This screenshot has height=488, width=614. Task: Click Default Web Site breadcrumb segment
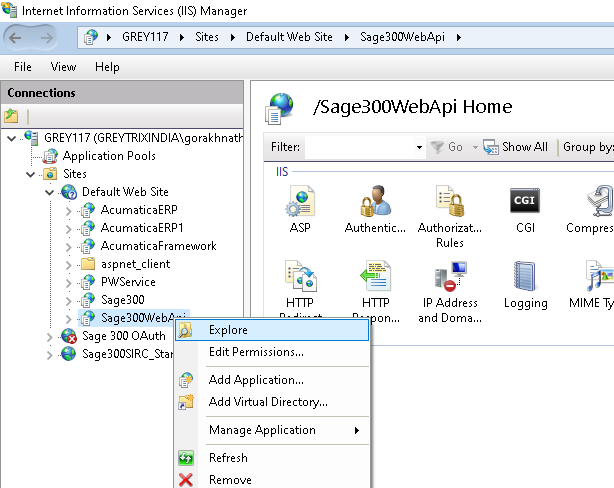tap(289, 37)
